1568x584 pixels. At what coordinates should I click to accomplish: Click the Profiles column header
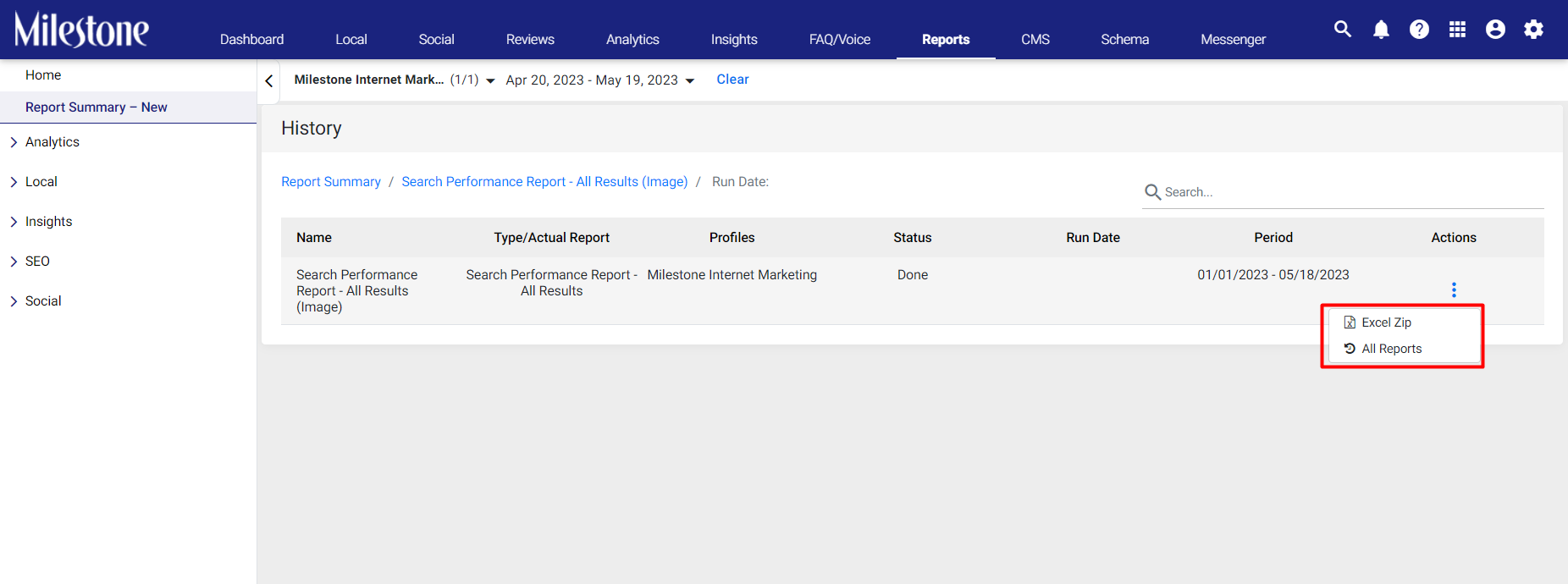(732, 238)
